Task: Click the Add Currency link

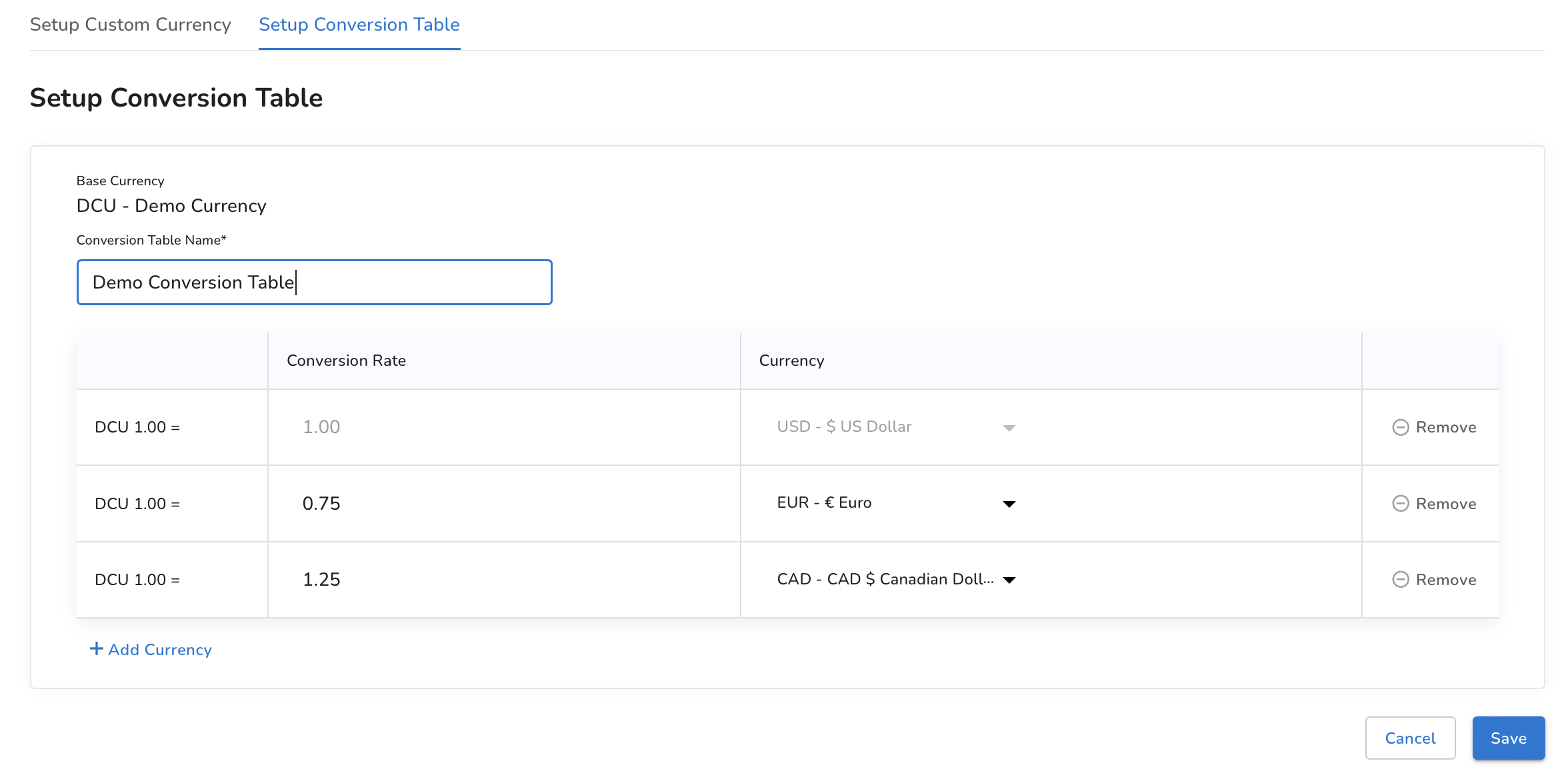Action: click(x=160, y=650)
